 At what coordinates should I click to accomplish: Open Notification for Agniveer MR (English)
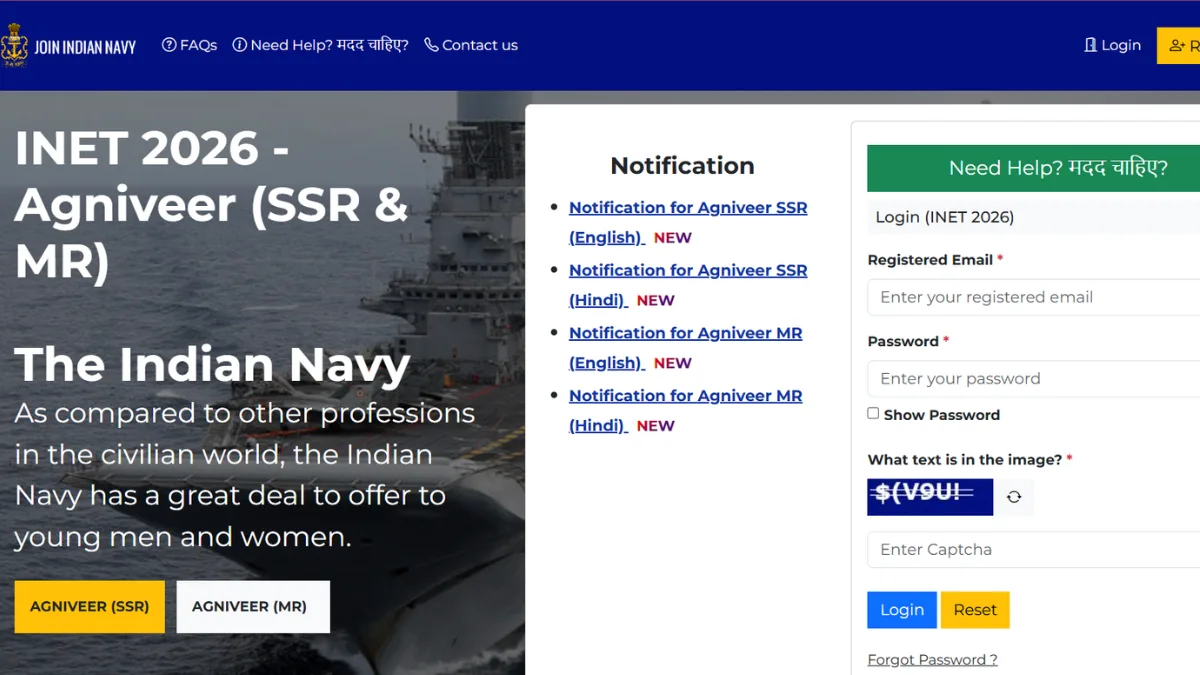point(686,348)
